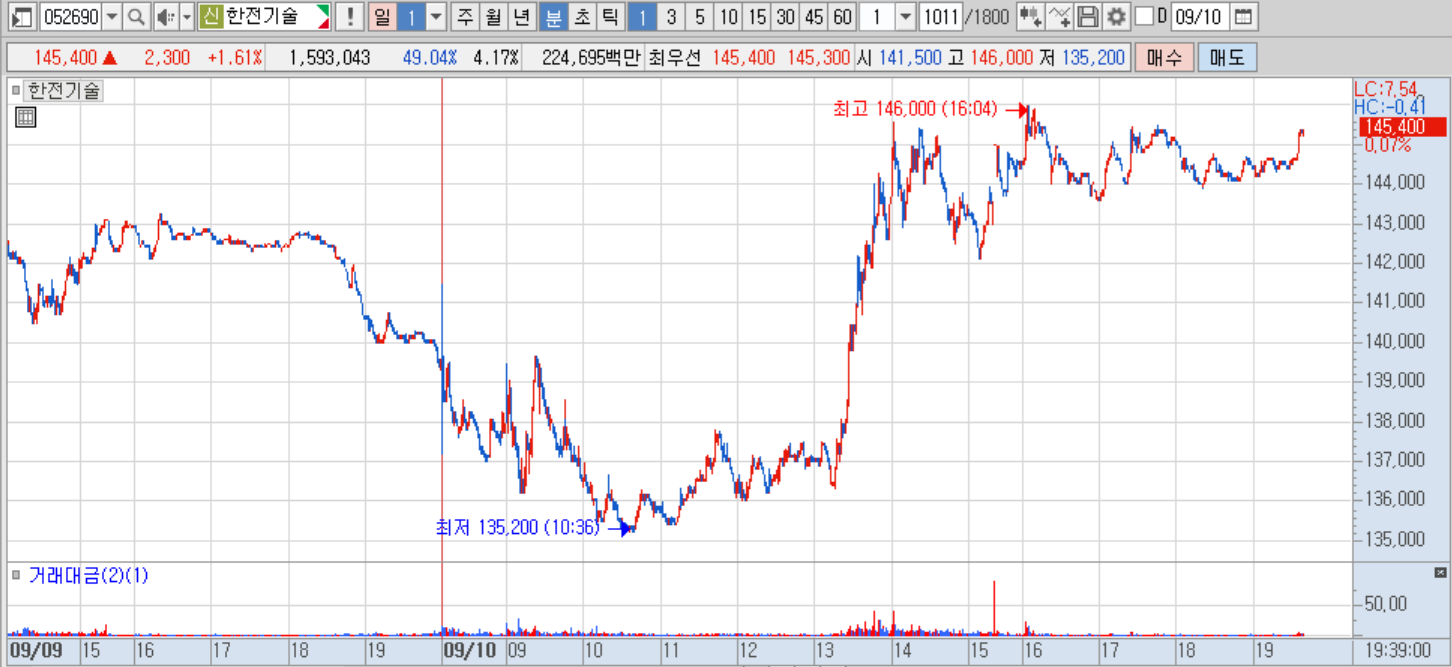Open chart settings gear icon

(x=1116, y=17)
